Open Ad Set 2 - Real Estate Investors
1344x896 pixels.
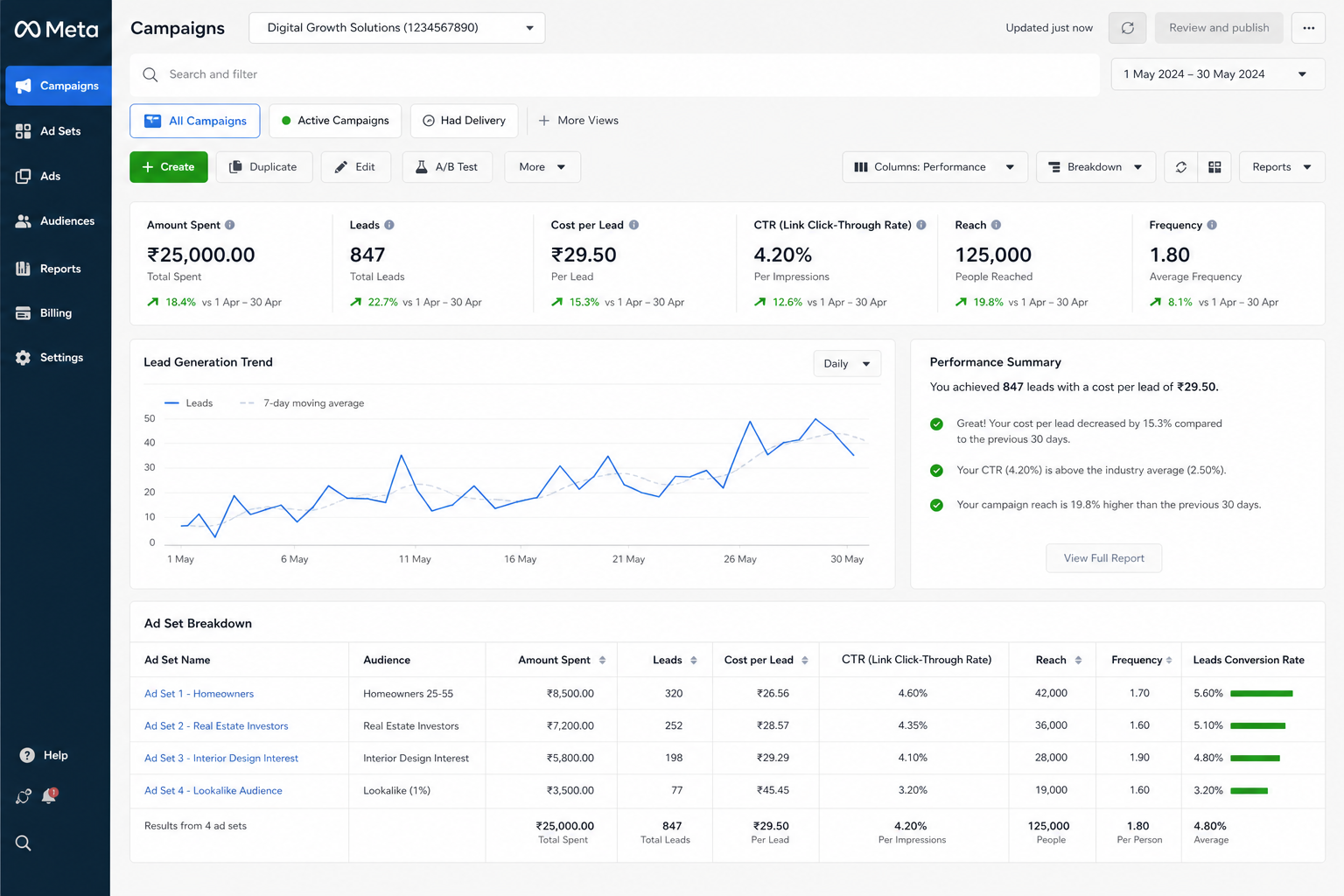click(x=216, y=726)
